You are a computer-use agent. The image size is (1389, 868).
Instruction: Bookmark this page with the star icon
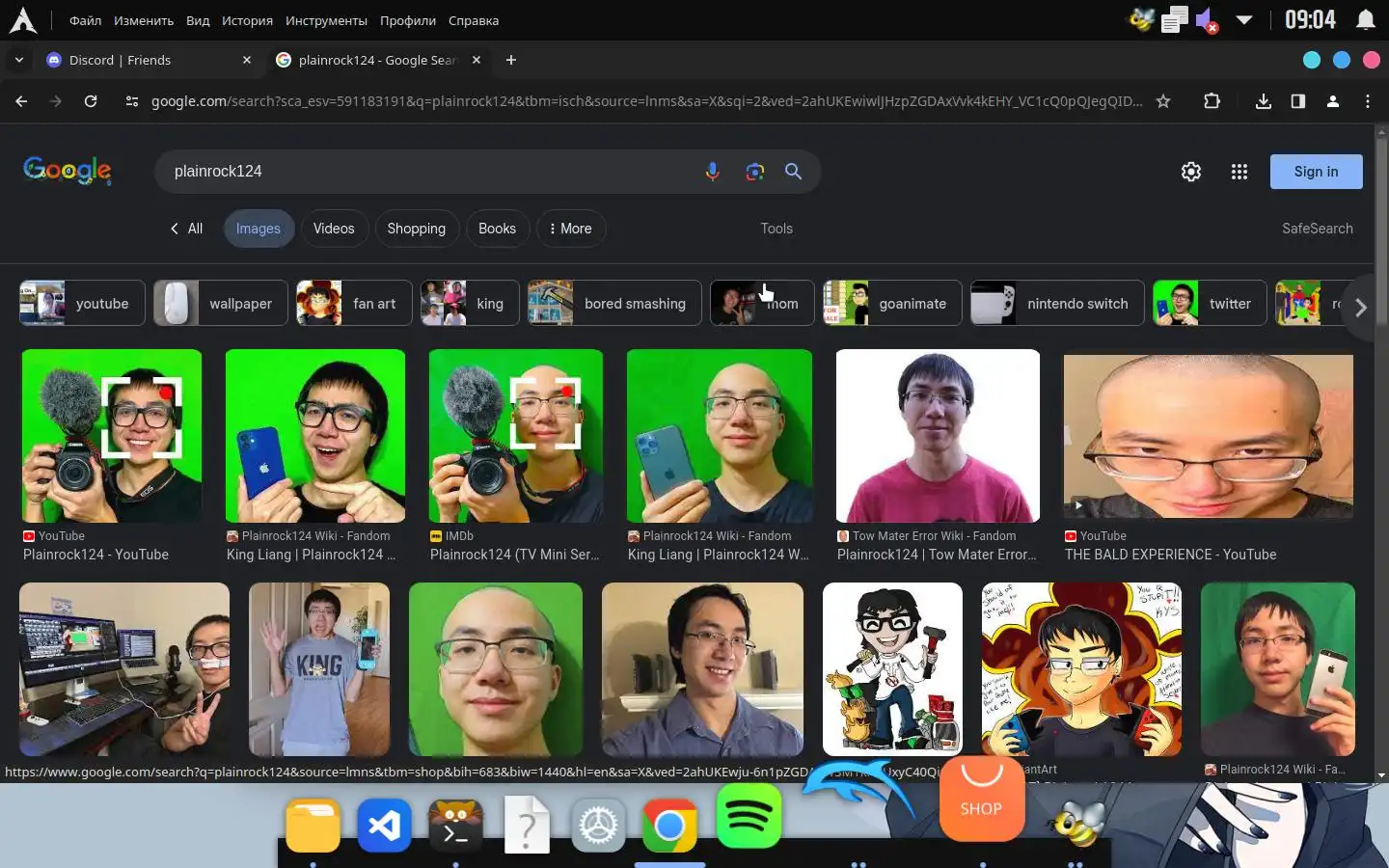pyautogui.click(x=1163, y=101)
